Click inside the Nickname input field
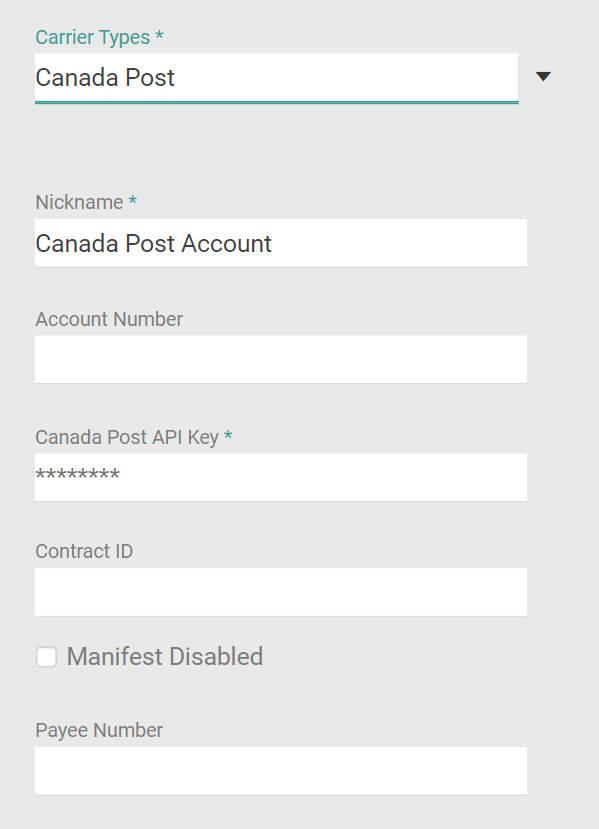 tap(280, 242)
